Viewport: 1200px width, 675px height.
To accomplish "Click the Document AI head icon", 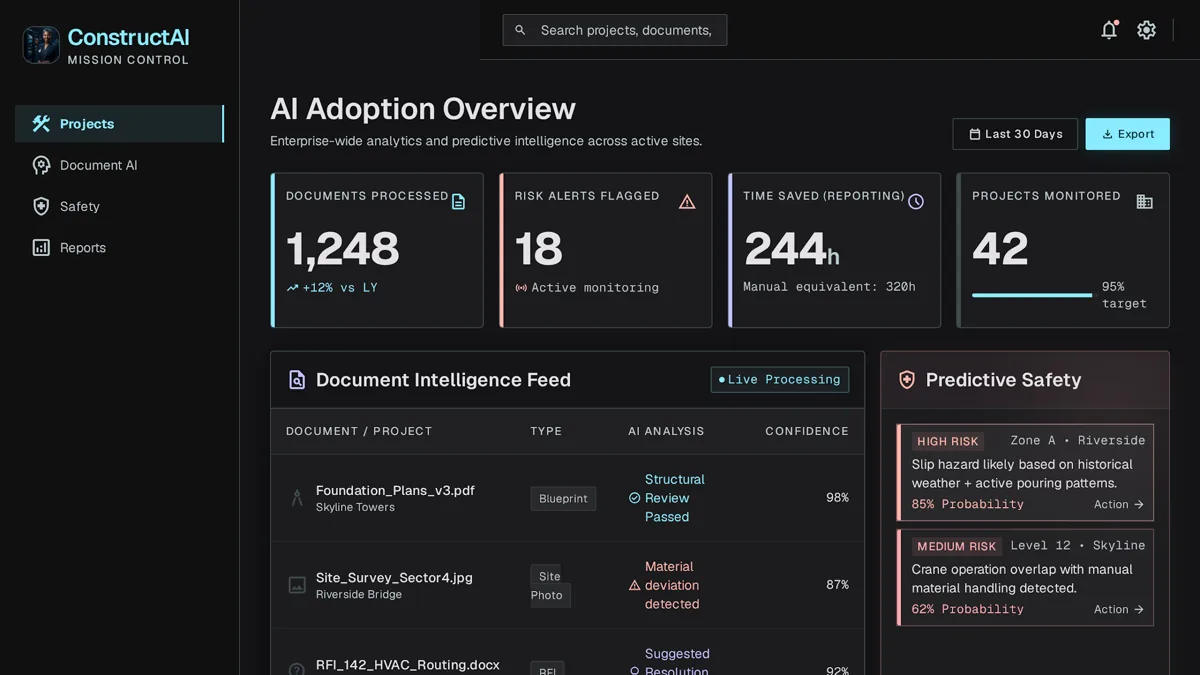I will click(41, 165).
